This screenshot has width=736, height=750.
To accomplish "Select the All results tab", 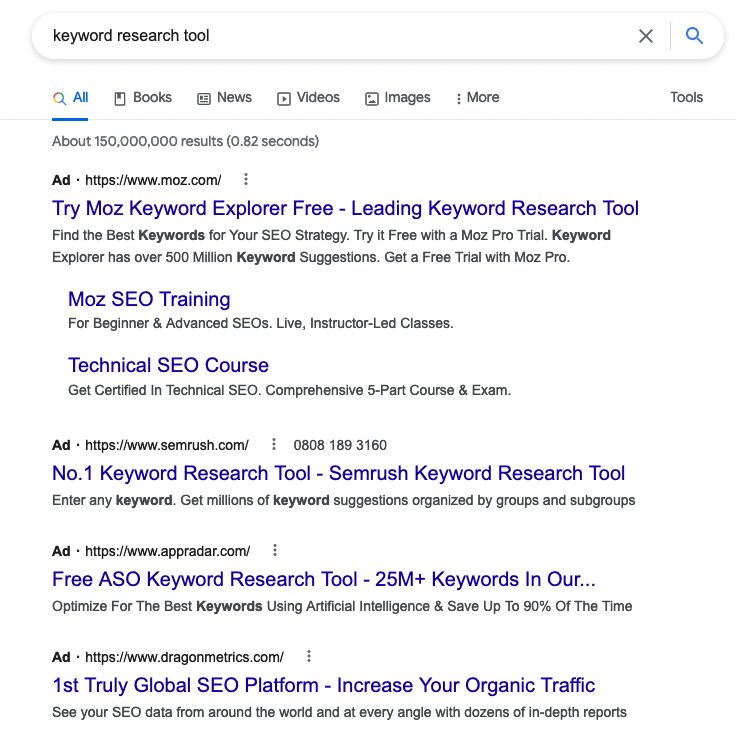I will 70,98.
